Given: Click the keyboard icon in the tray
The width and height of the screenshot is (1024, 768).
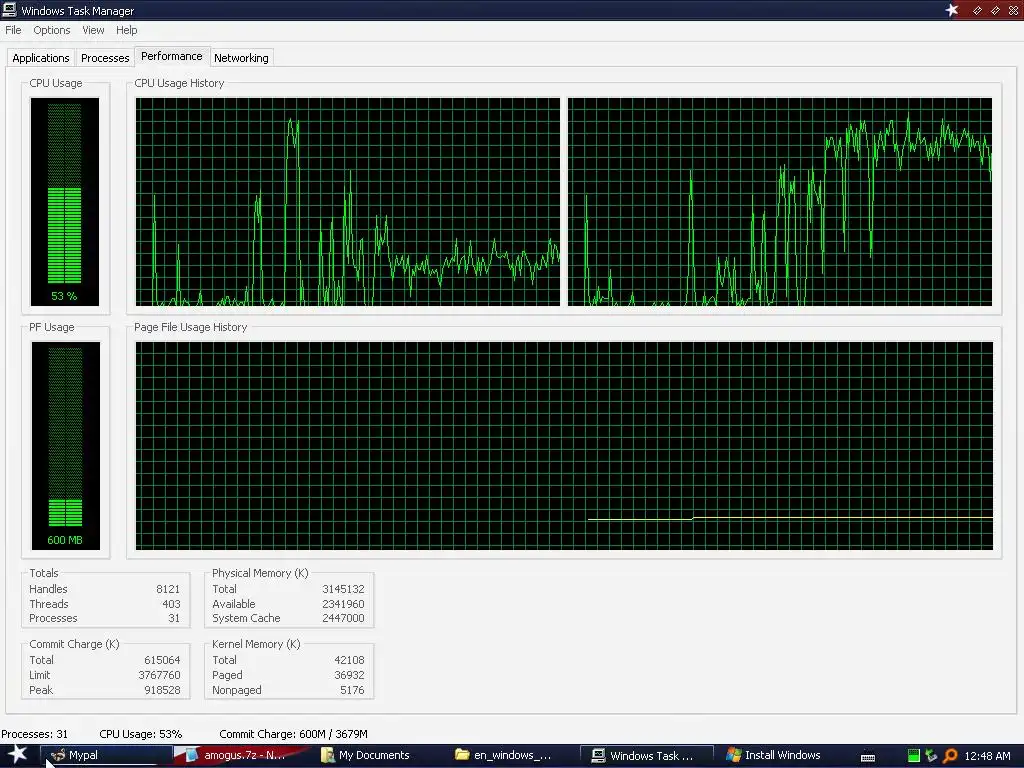Looking at the screenshot, I should [868, 757].
